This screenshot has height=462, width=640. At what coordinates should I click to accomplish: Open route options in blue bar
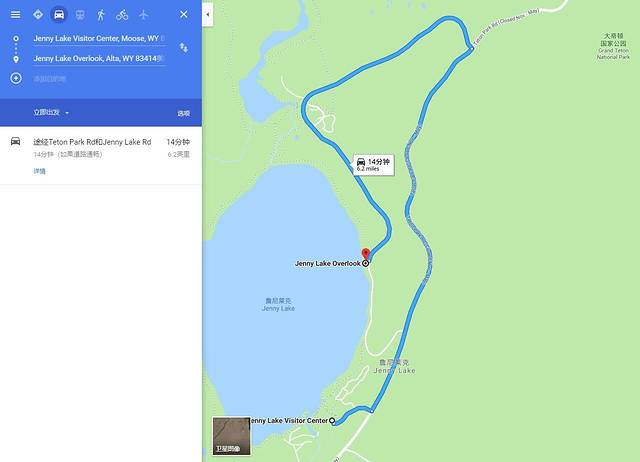click(184, 113)
